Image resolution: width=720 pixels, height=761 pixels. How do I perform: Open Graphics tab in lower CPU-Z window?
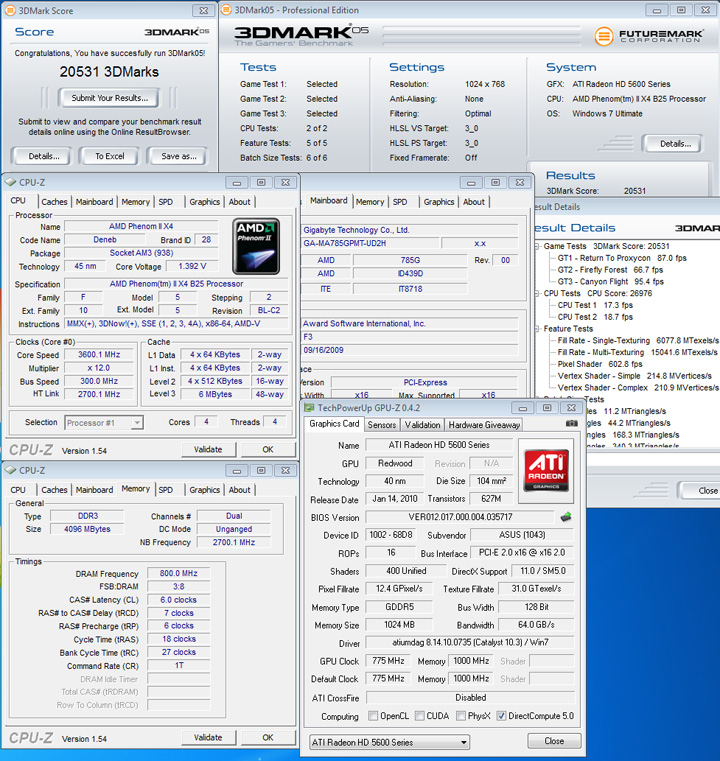pos(204,490)
